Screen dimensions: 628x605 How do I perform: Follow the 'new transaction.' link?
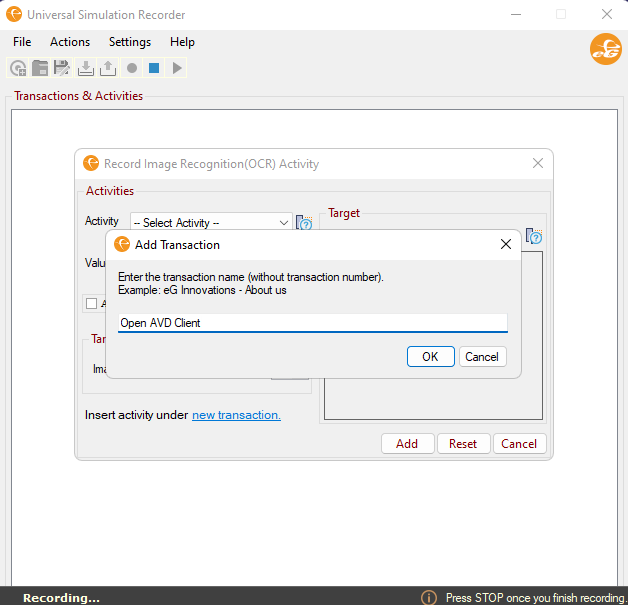coord(236,415)
